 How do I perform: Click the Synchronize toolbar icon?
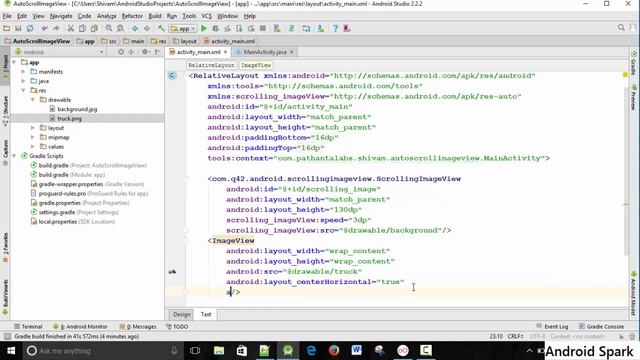click(30, 29)
